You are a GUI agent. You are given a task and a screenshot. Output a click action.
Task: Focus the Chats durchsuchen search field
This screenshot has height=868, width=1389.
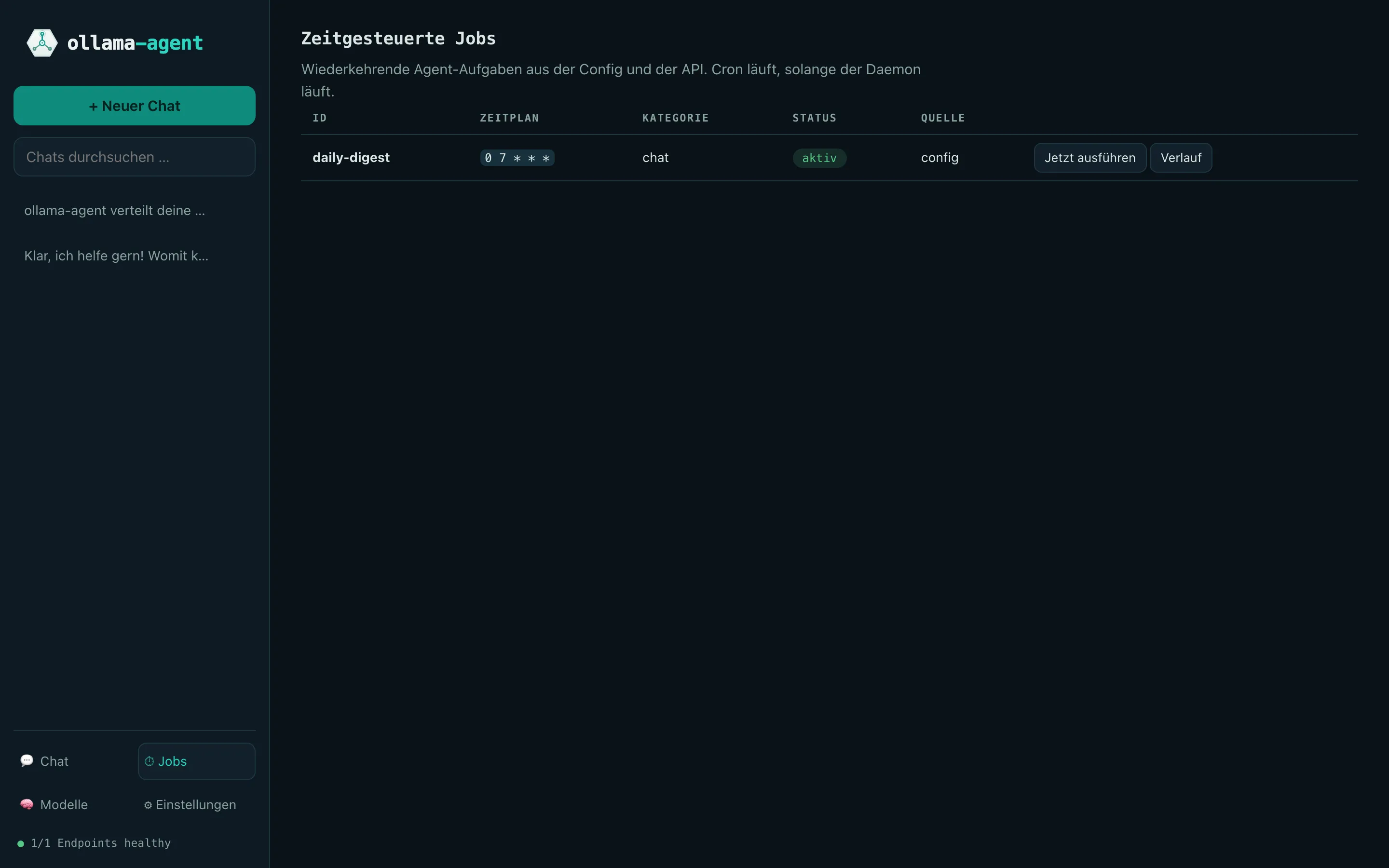(134, 157)
